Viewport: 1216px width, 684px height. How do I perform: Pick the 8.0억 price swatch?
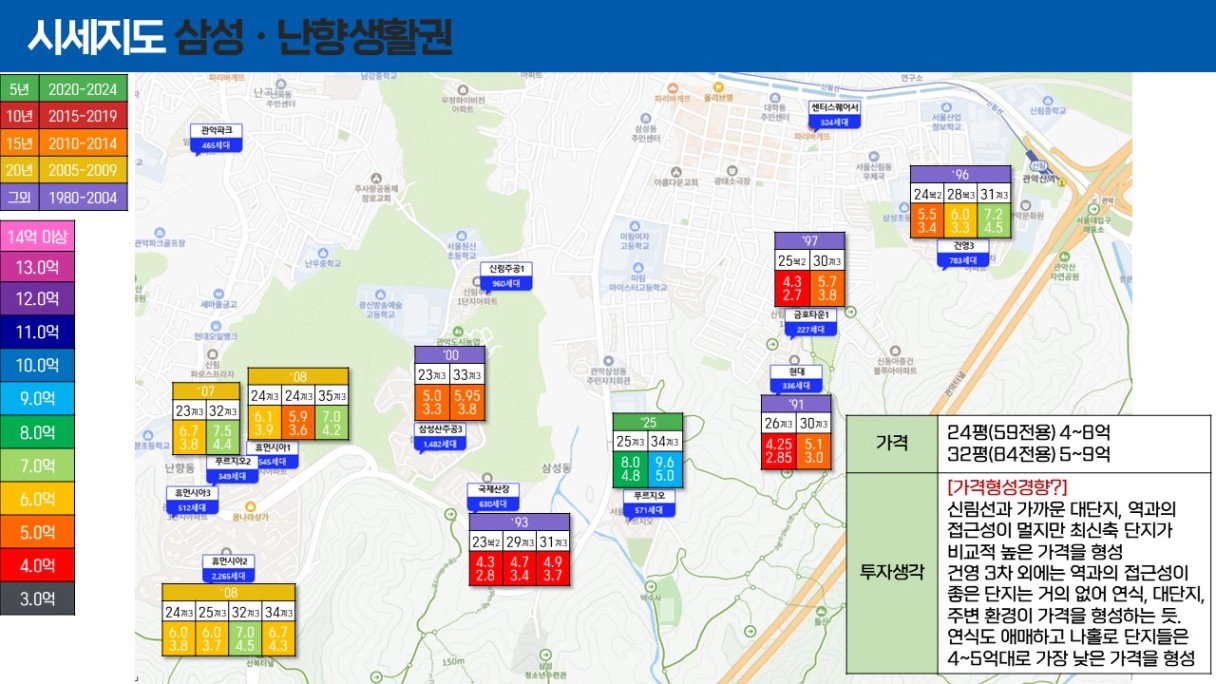[38, 433]
